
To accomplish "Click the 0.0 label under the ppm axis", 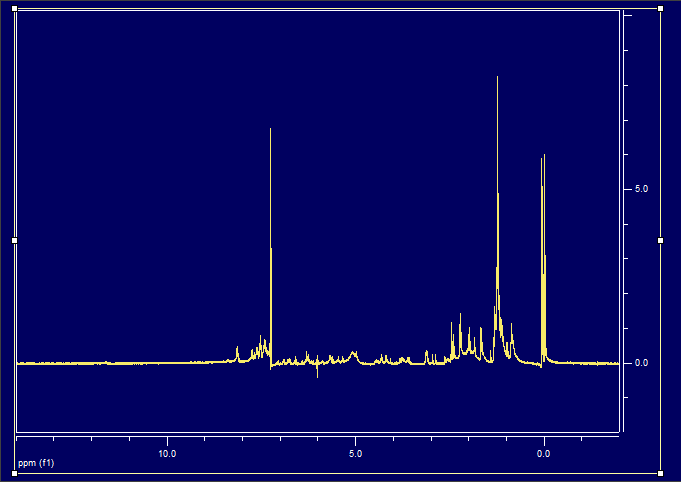I will coord(543,454).
